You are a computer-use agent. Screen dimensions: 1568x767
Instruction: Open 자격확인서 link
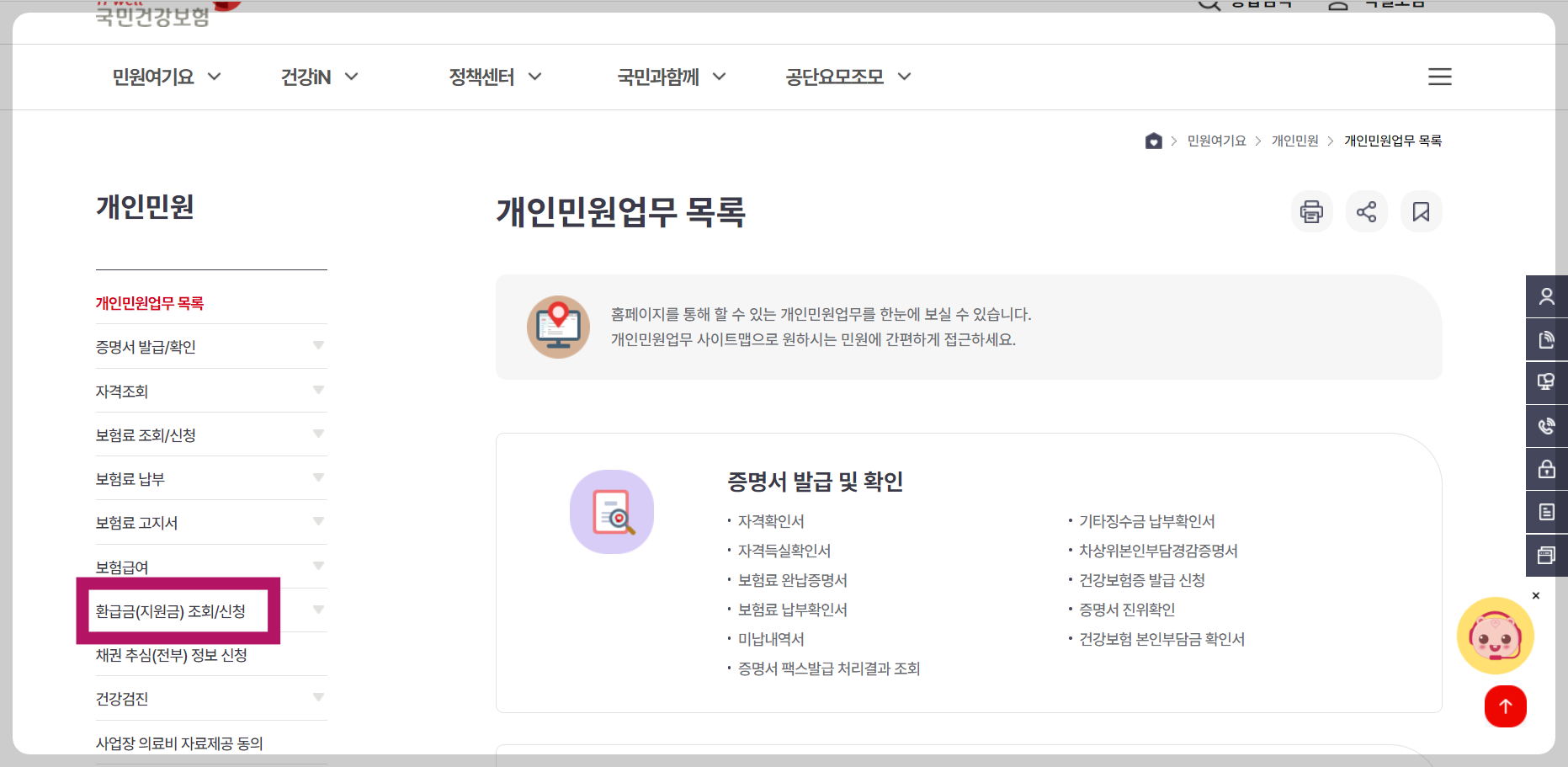771,521
